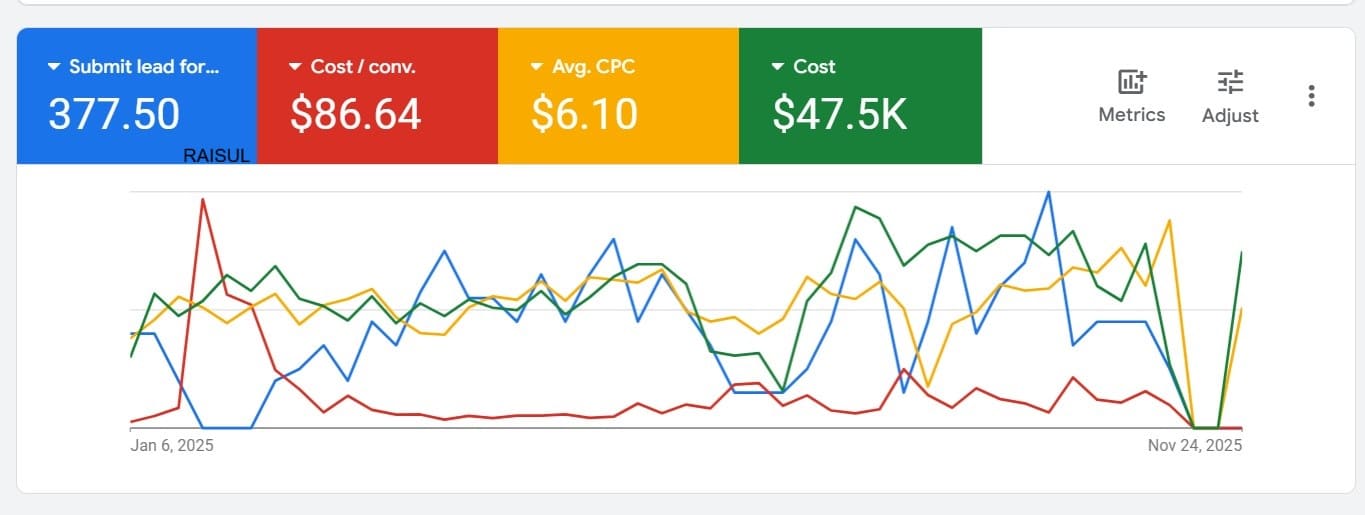Expand the Avg. CPC dropdown arrow
The height and width of the screenshot is (515, 1365).
pyautogui.click(x=537, y=67)
